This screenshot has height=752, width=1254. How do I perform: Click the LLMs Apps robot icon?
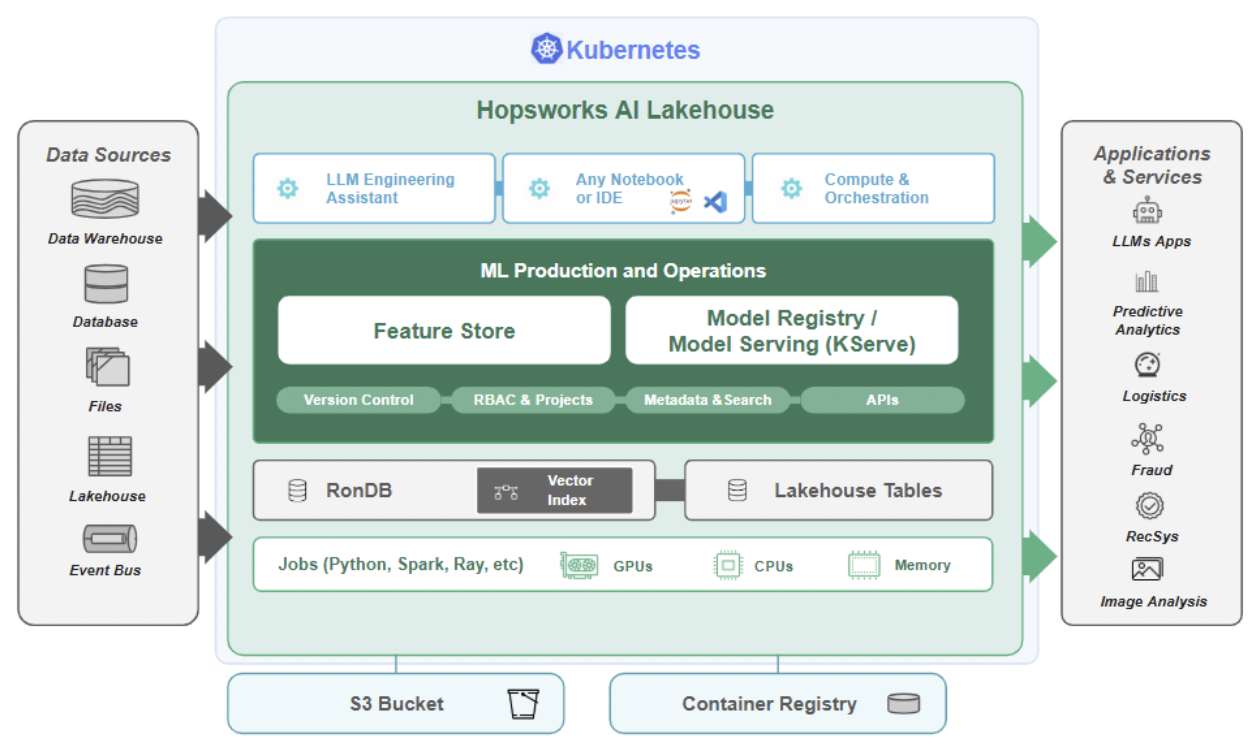1147,212
